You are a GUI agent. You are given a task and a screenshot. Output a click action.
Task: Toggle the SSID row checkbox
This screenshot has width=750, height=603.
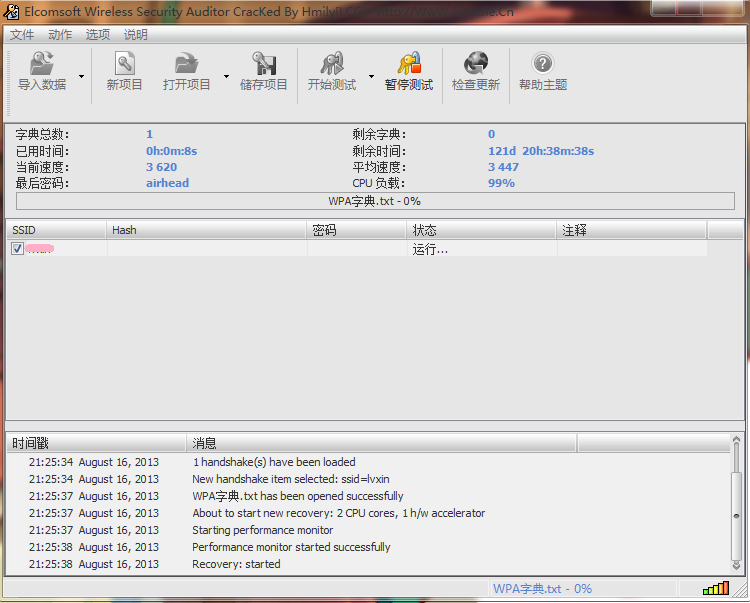coord(18,249)
